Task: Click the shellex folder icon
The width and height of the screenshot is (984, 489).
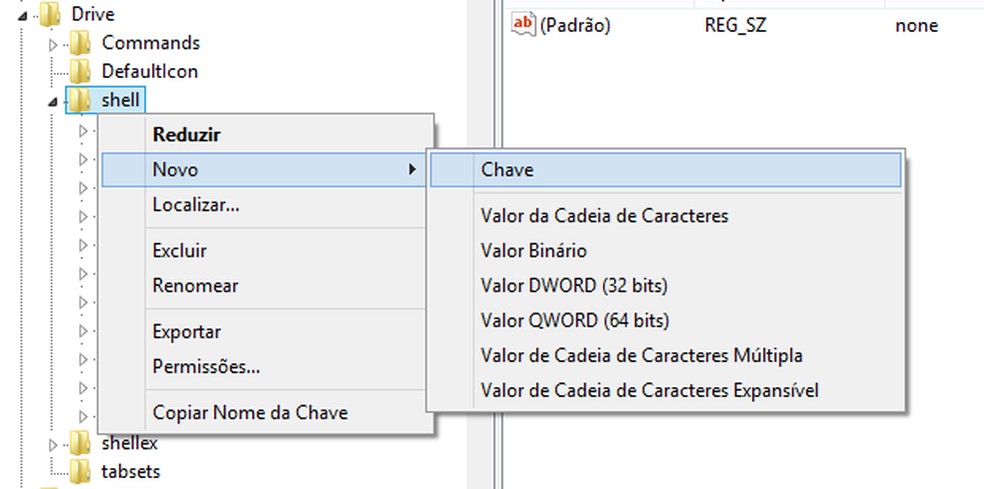Action: (x=82, y=443)
